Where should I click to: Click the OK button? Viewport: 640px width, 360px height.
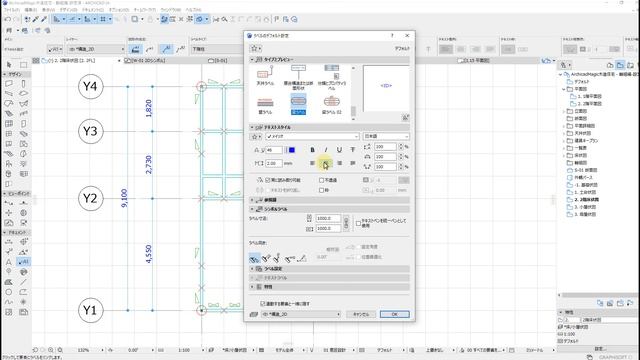click(395, 314)
